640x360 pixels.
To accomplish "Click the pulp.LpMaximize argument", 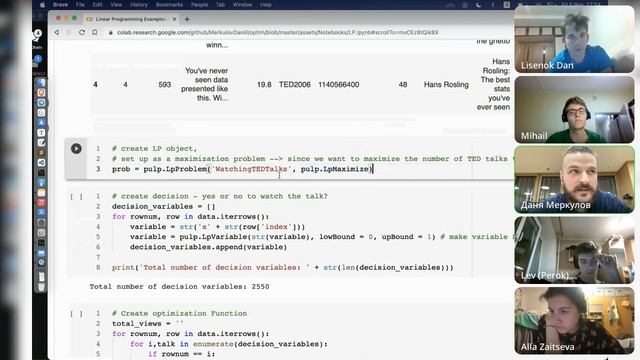I will tap(335, 169).
